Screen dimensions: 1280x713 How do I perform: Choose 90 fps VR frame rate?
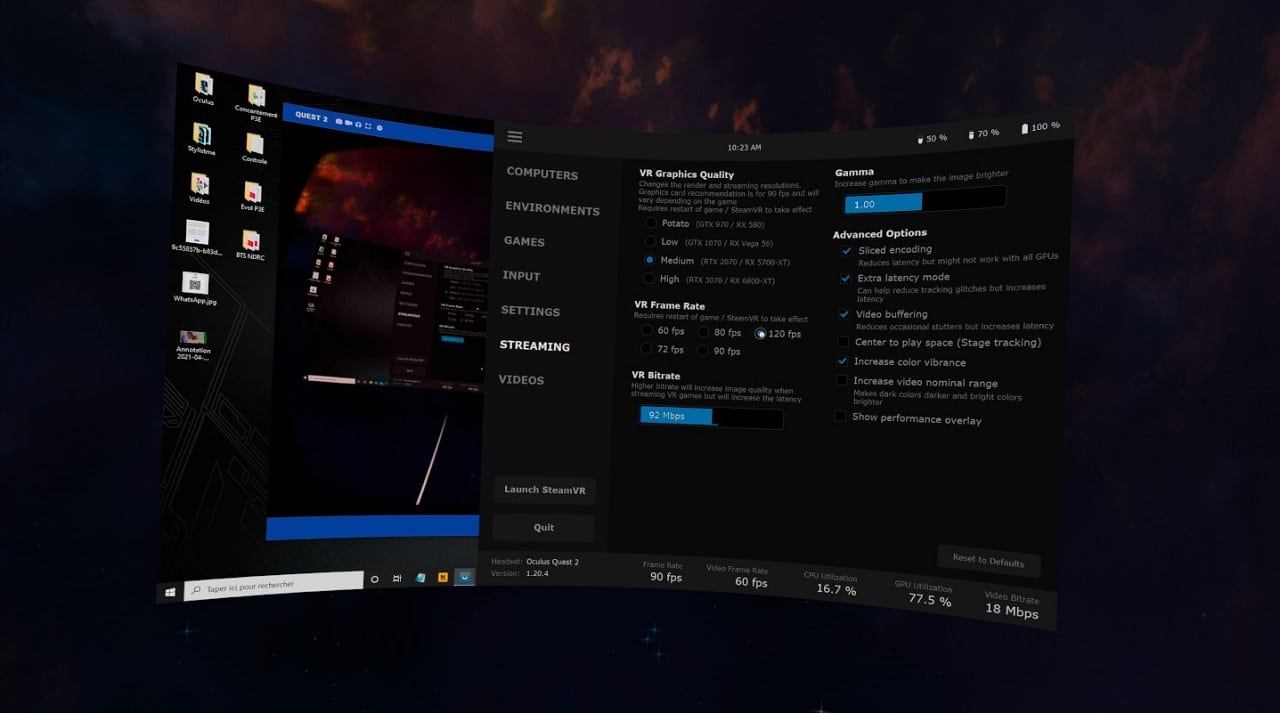pyautogui.click(x=703, y=350)
